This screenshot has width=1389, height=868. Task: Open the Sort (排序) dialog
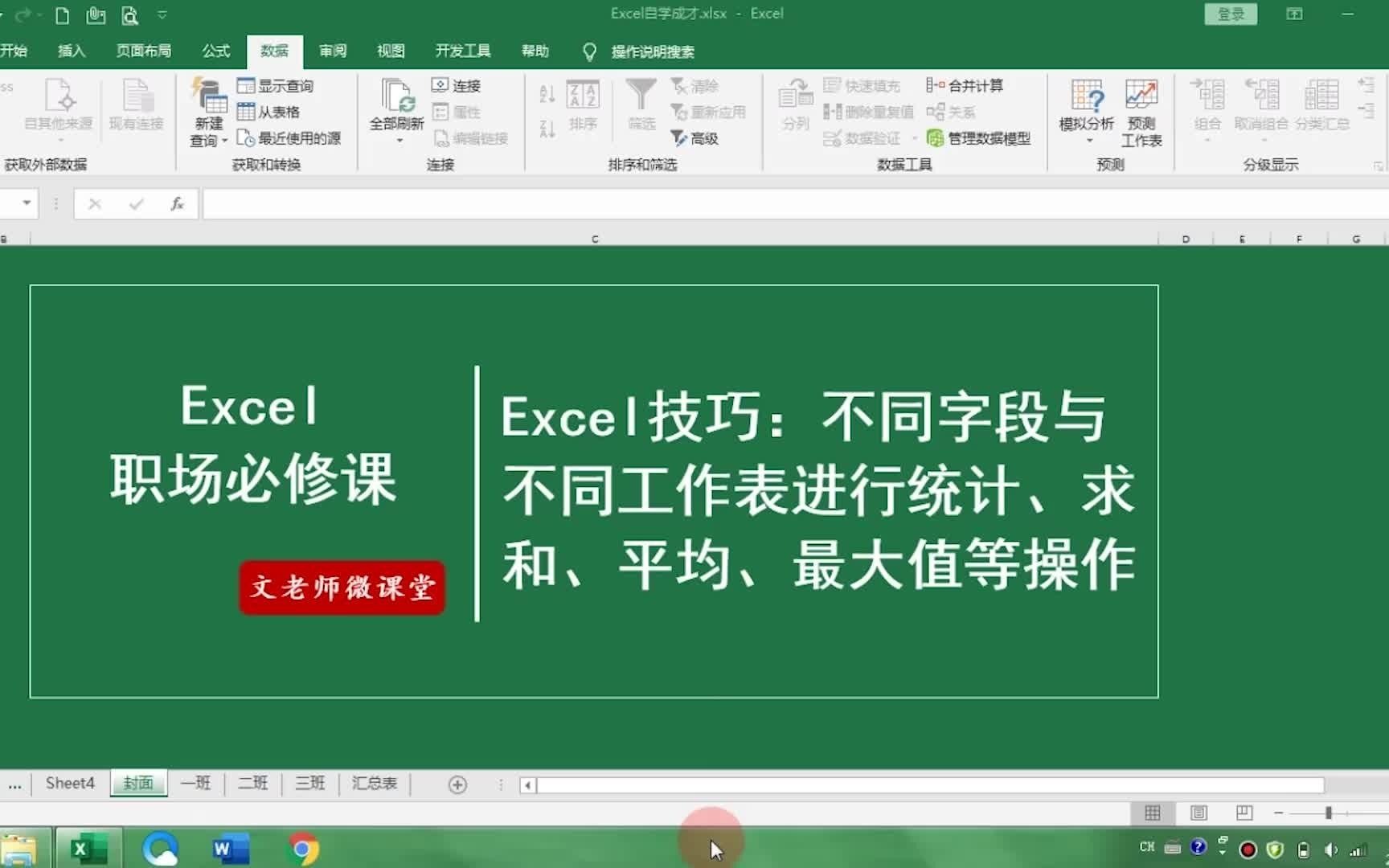[x=583, y=105]
